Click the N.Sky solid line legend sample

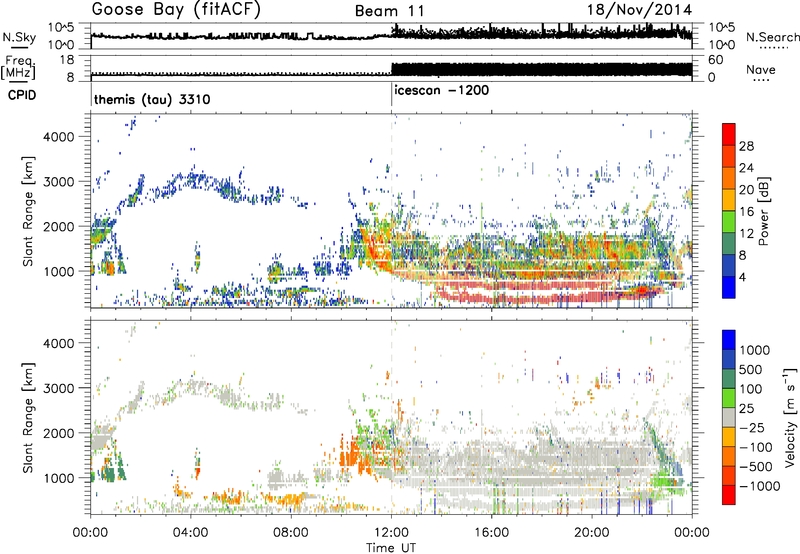click(19, 48)
